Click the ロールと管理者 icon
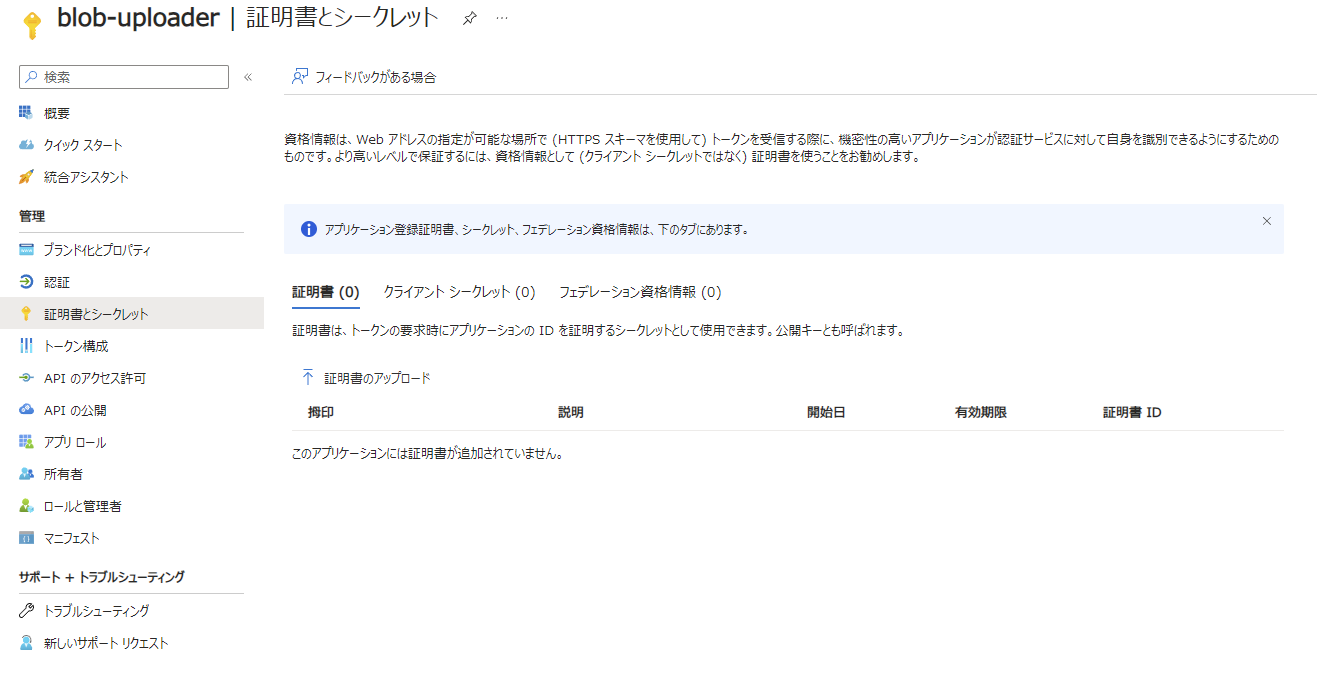The image size is (1317, 692). [x=26, y=506]
